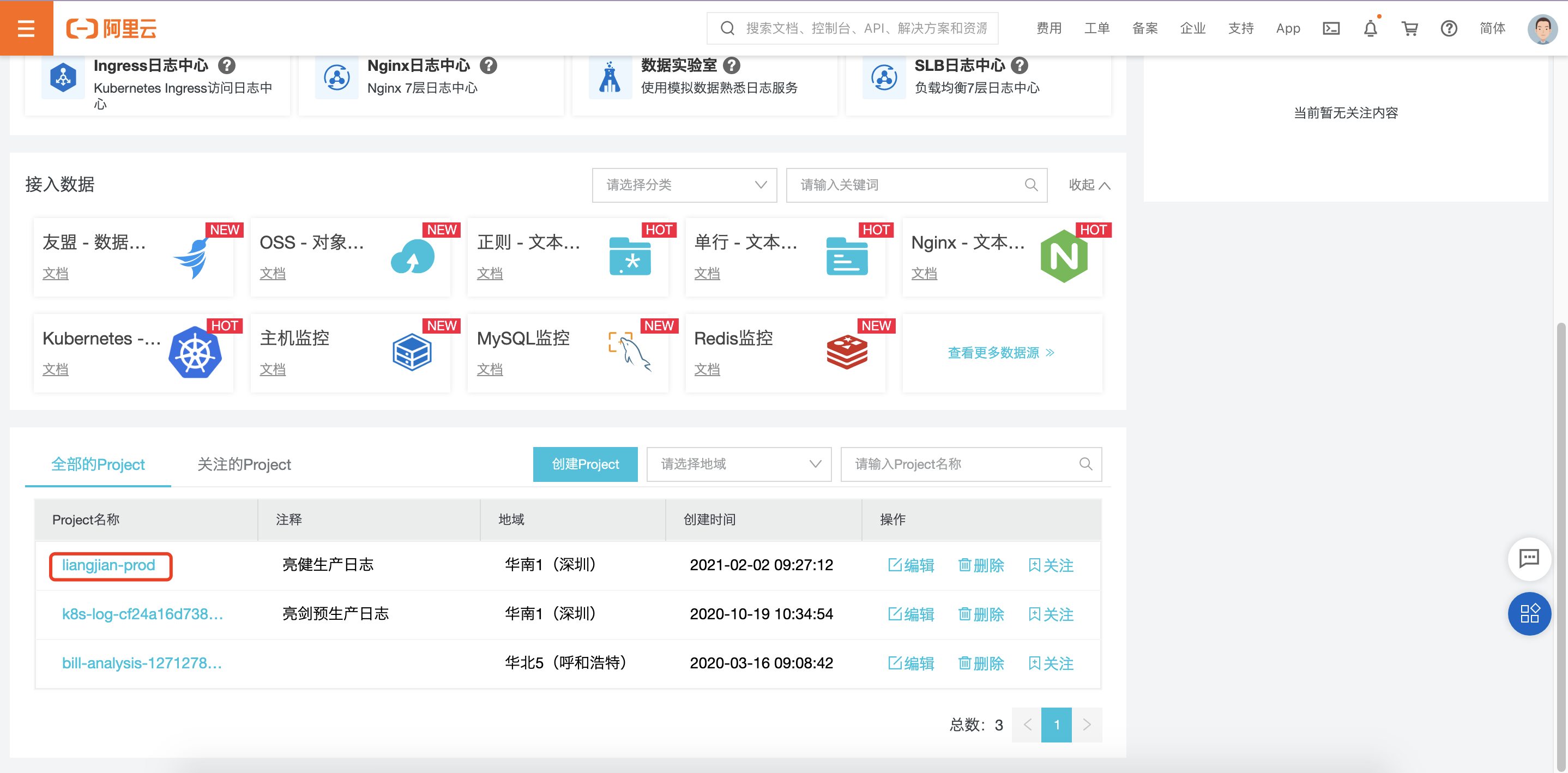This screenshot has width=1568, height=773.
Task: Open the Kubernetes data source icon
Action: tap(195, 352)
